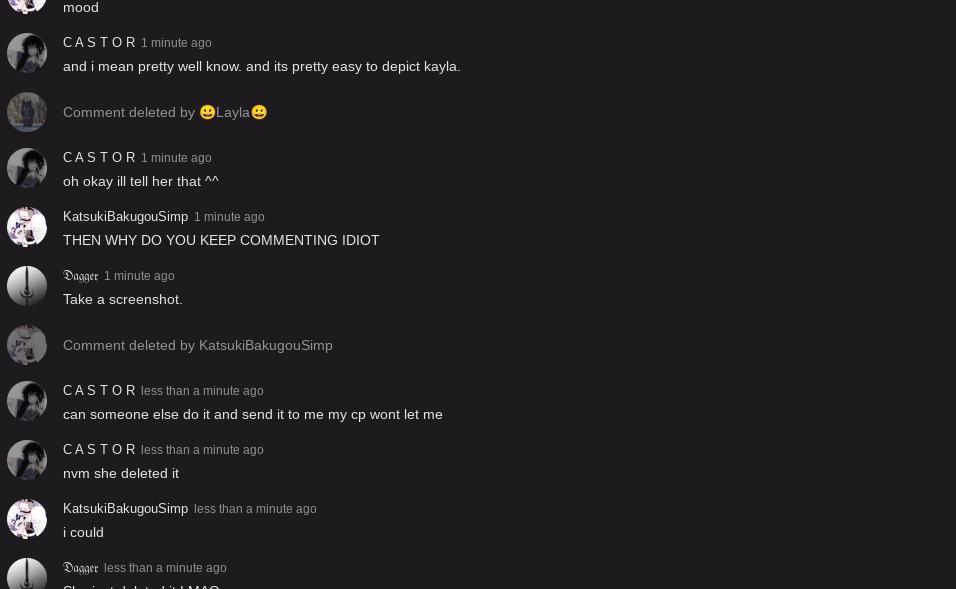Click CASTOR username above "nvm she deleted it"

pos(99,450)
